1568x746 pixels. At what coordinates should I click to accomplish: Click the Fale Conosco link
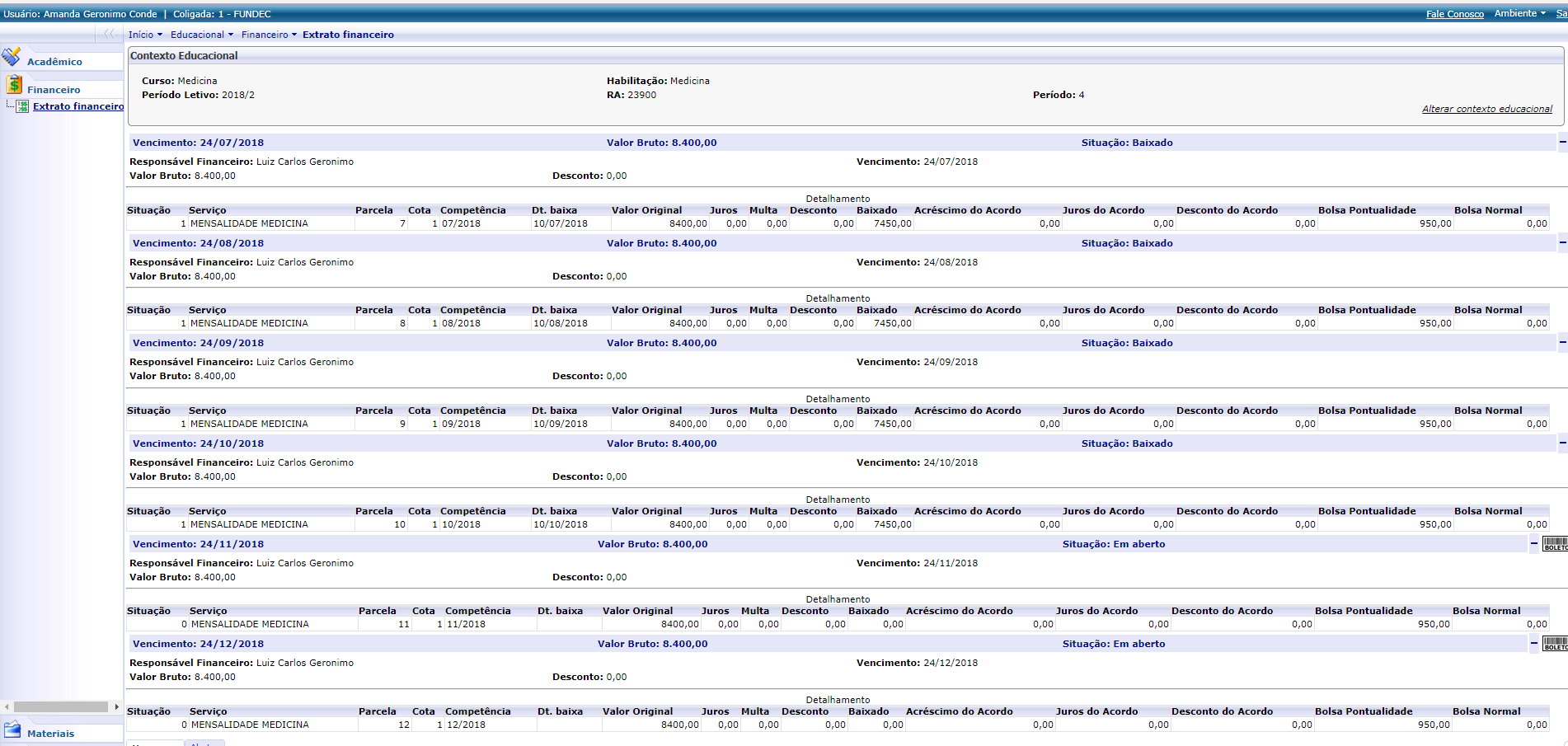coord(1454,14)
